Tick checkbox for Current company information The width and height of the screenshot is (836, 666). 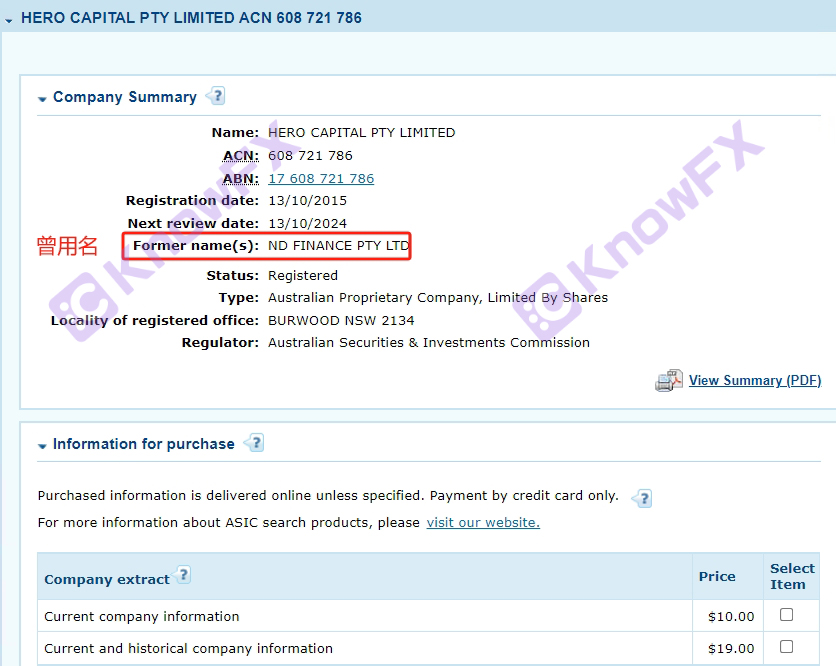pyautogui.click(x=786, y=615)
